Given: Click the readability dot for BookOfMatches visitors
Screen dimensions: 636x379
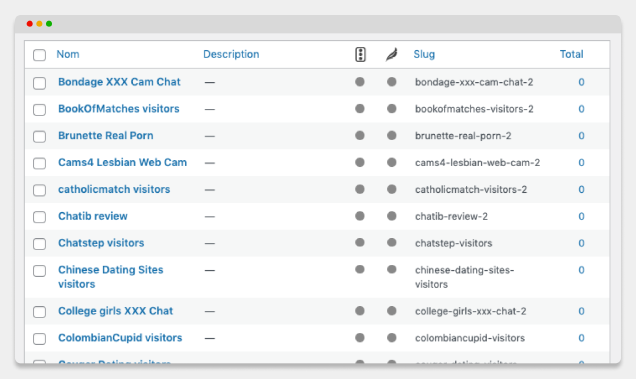Looking at the screenshot, I should click(x=391, y=109).
